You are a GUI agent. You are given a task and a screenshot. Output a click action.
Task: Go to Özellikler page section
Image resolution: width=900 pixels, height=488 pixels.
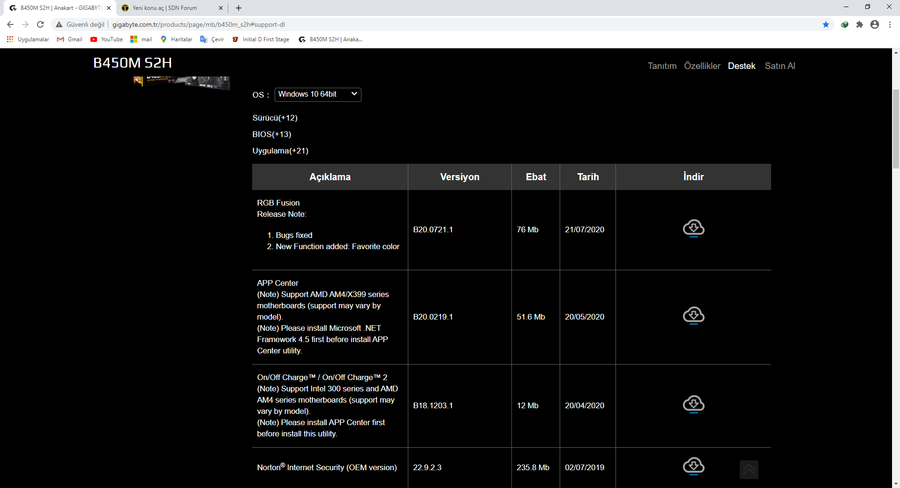click(701, 66)
